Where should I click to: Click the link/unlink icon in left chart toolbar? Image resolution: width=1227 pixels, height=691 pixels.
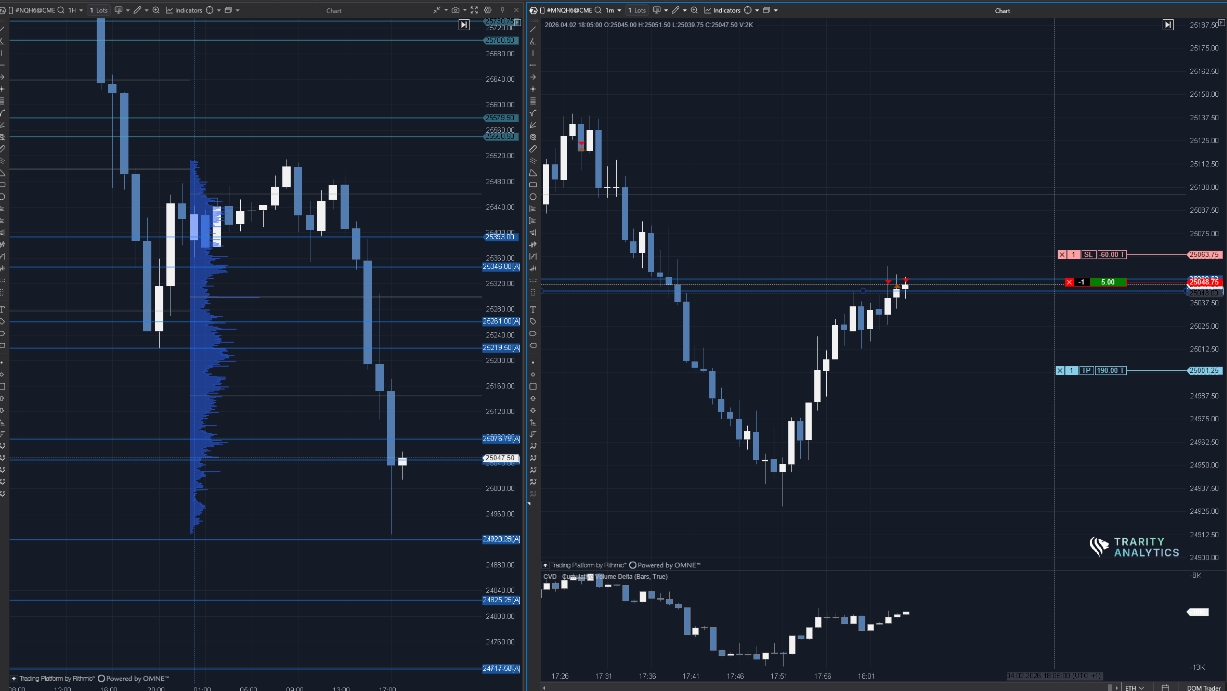coord(437,10)
